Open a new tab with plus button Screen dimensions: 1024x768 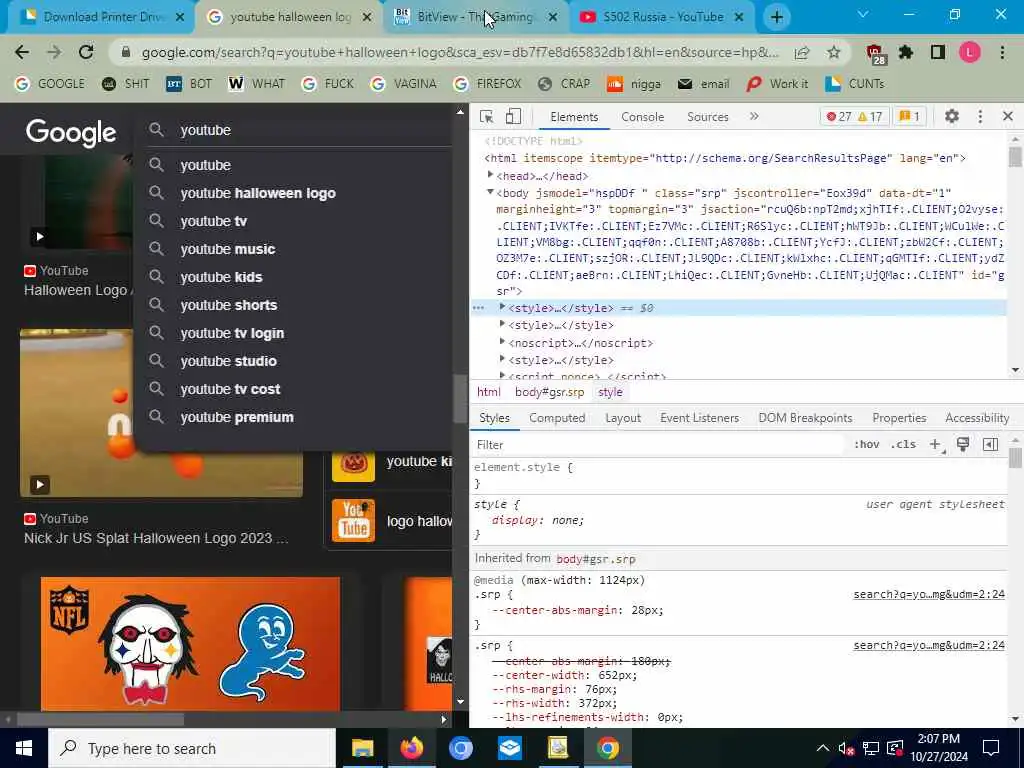coord(776,17)
